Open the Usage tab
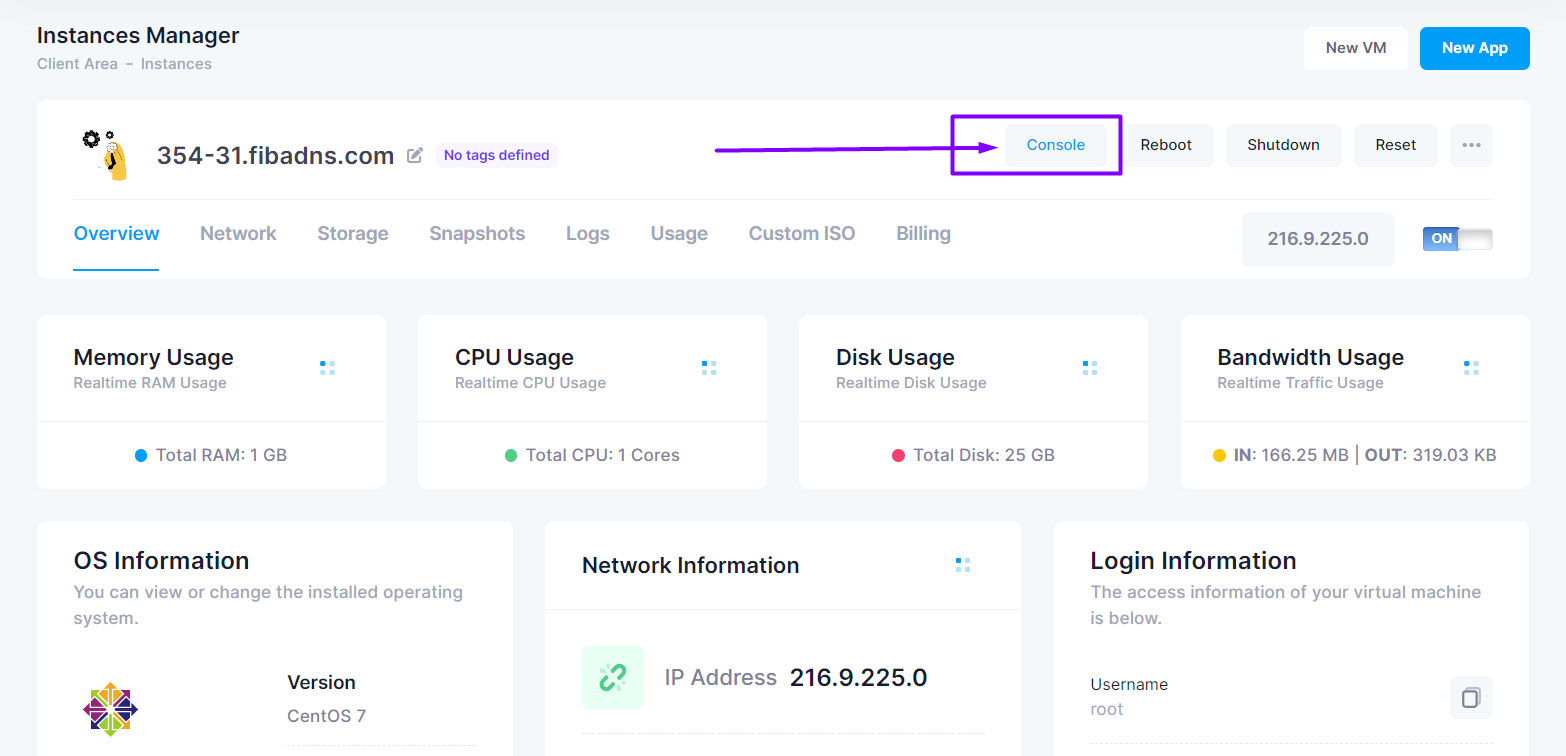The image size is (1566, 756). point(679,234)
